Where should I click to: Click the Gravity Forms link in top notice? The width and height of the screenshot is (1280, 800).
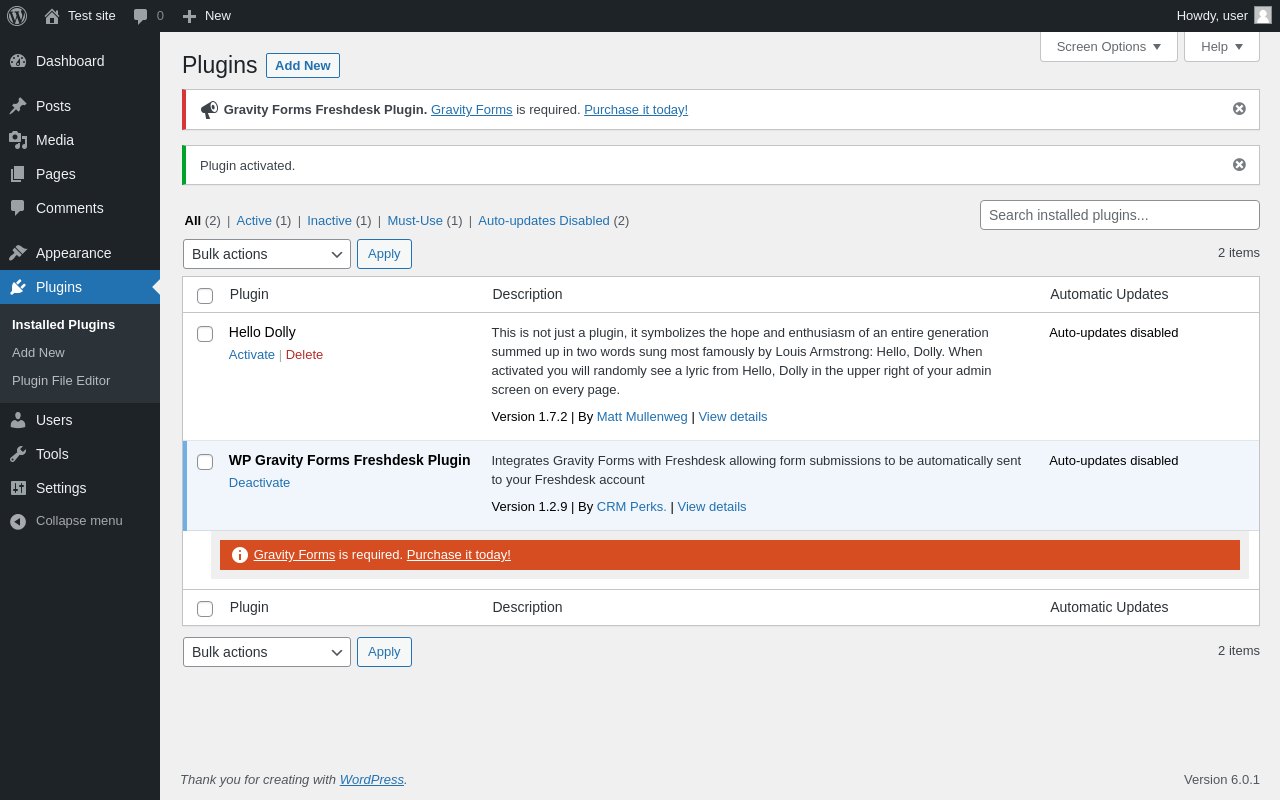tap(472, 110)
